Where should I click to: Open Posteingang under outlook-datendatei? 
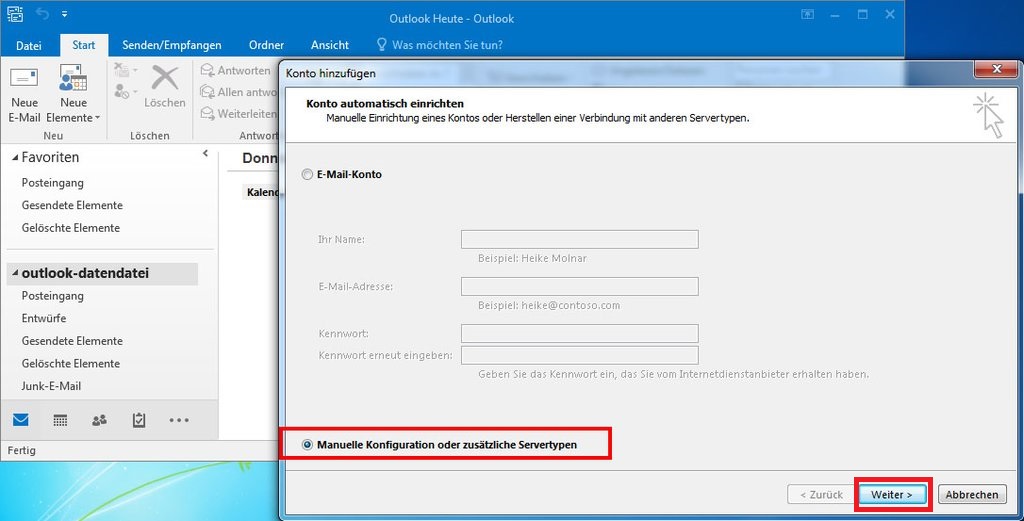click(x=52, y=296)
